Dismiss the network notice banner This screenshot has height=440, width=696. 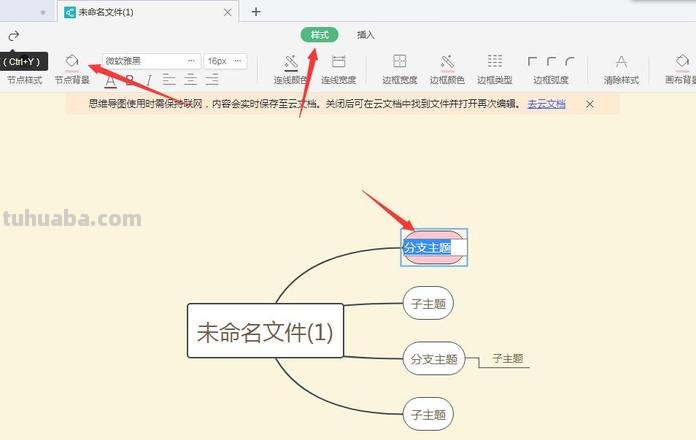coord(589,104)
